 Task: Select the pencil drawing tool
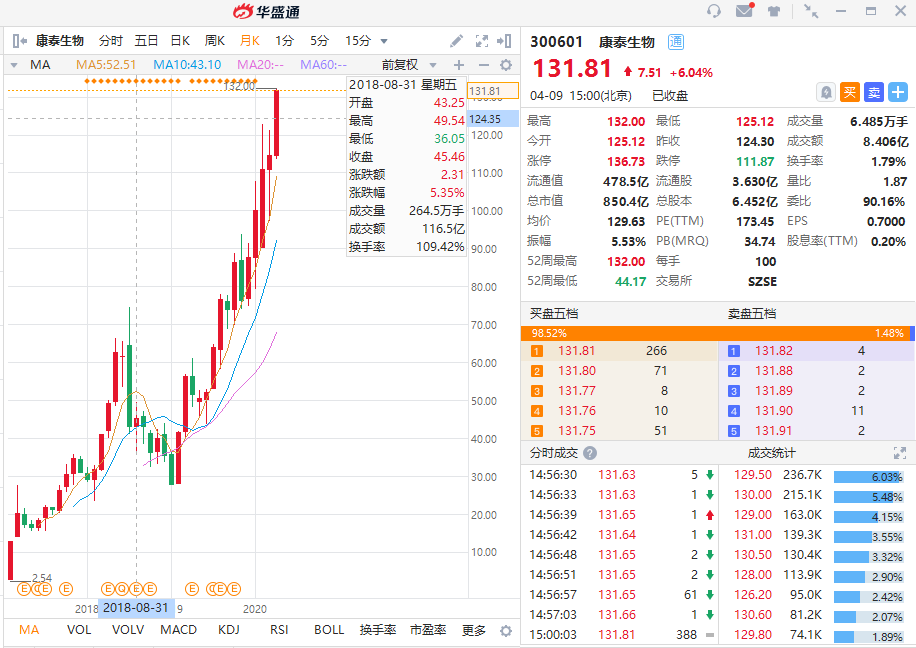coord(456,41)
